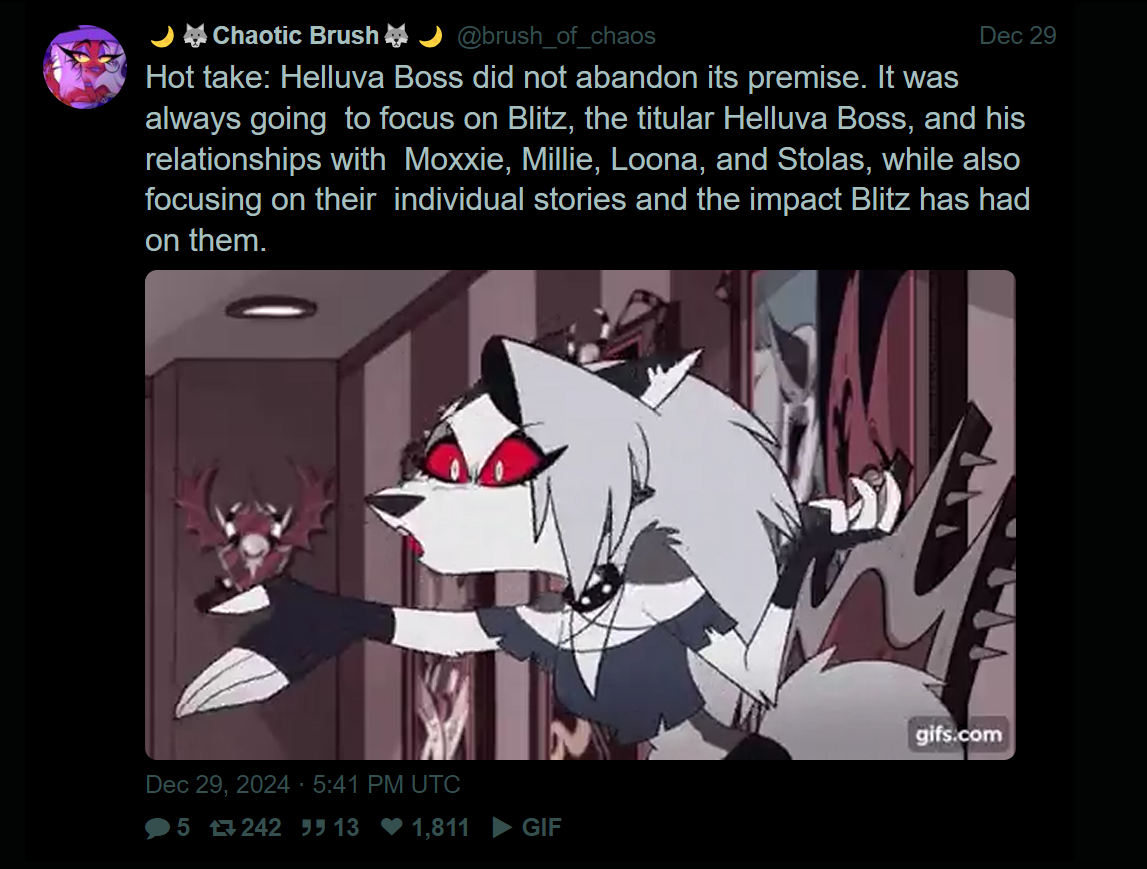
Task: Click the left crescent moon emoji in the display name
Action: click(162, 36)
